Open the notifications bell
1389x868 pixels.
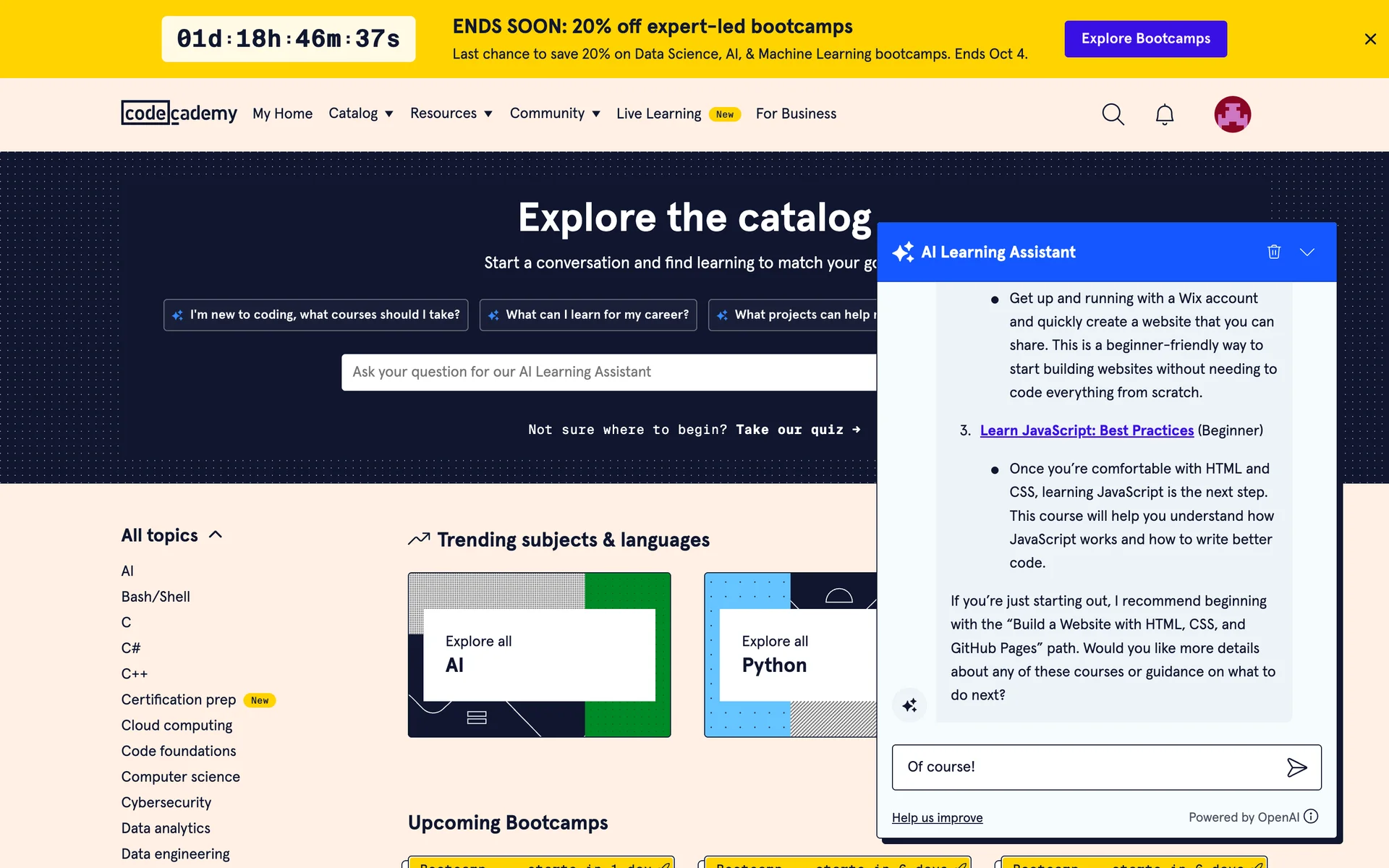click(1164, 114)
